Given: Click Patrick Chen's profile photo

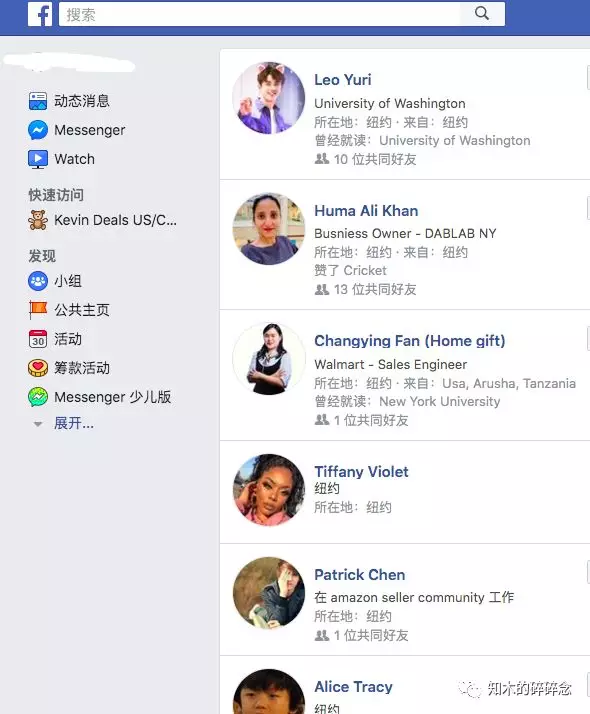Looking at the screenshot, I should tap(269, 593).
